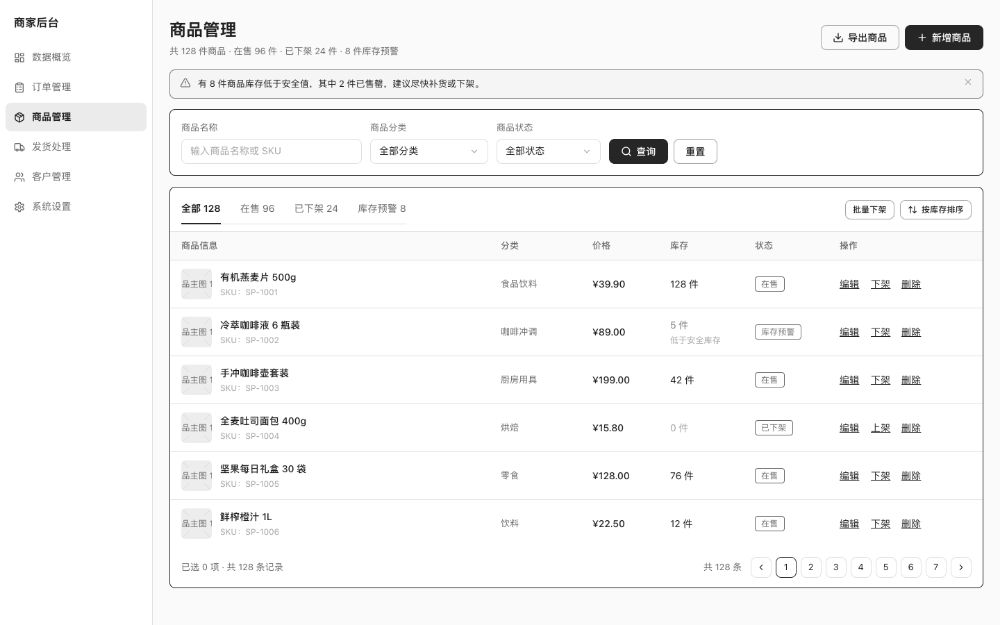Open 数据概览 in the sidebar

pyautogui.click(x=76, y=57)
